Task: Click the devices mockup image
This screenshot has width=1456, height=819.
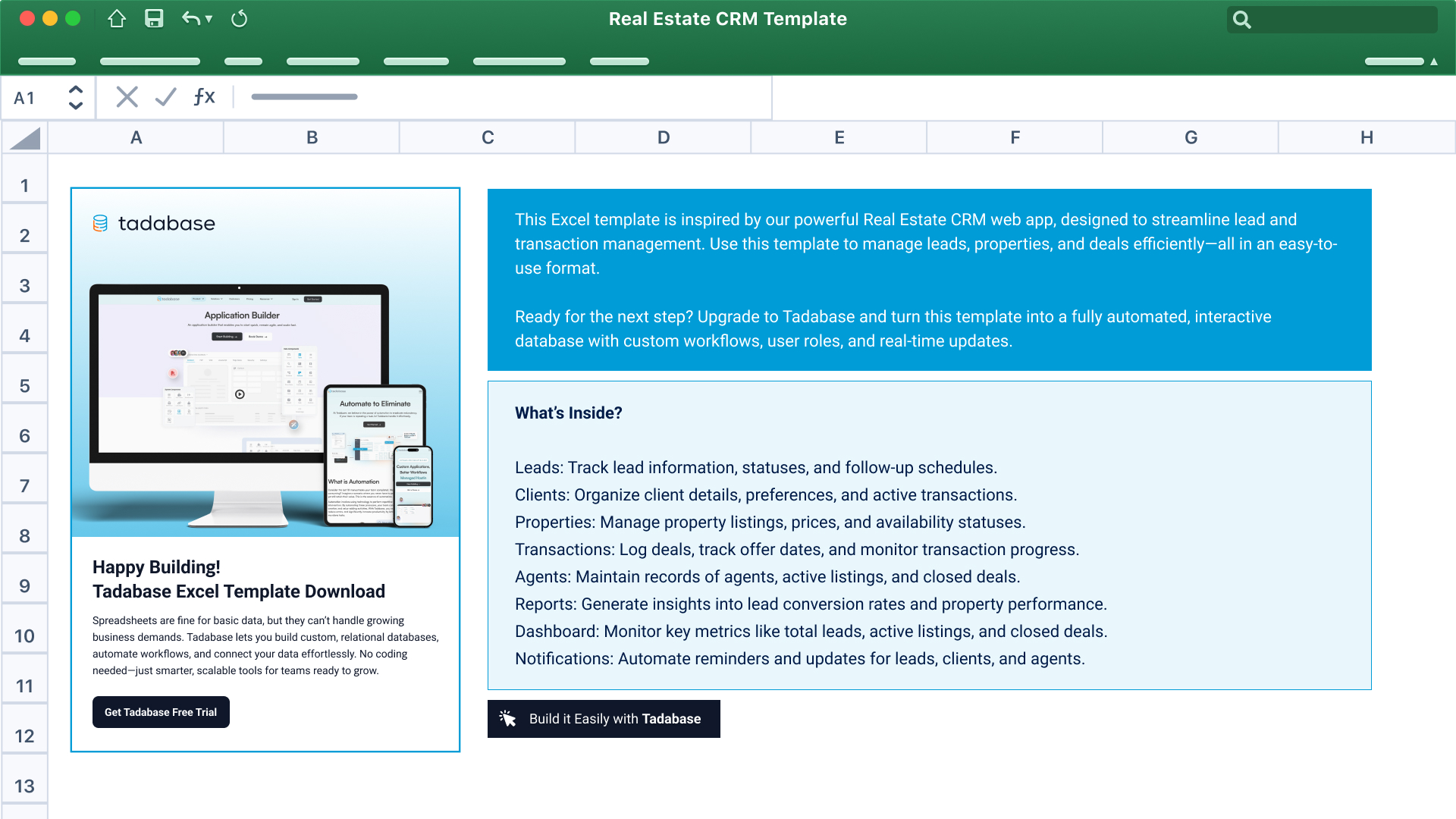Action: pos(262,406)
